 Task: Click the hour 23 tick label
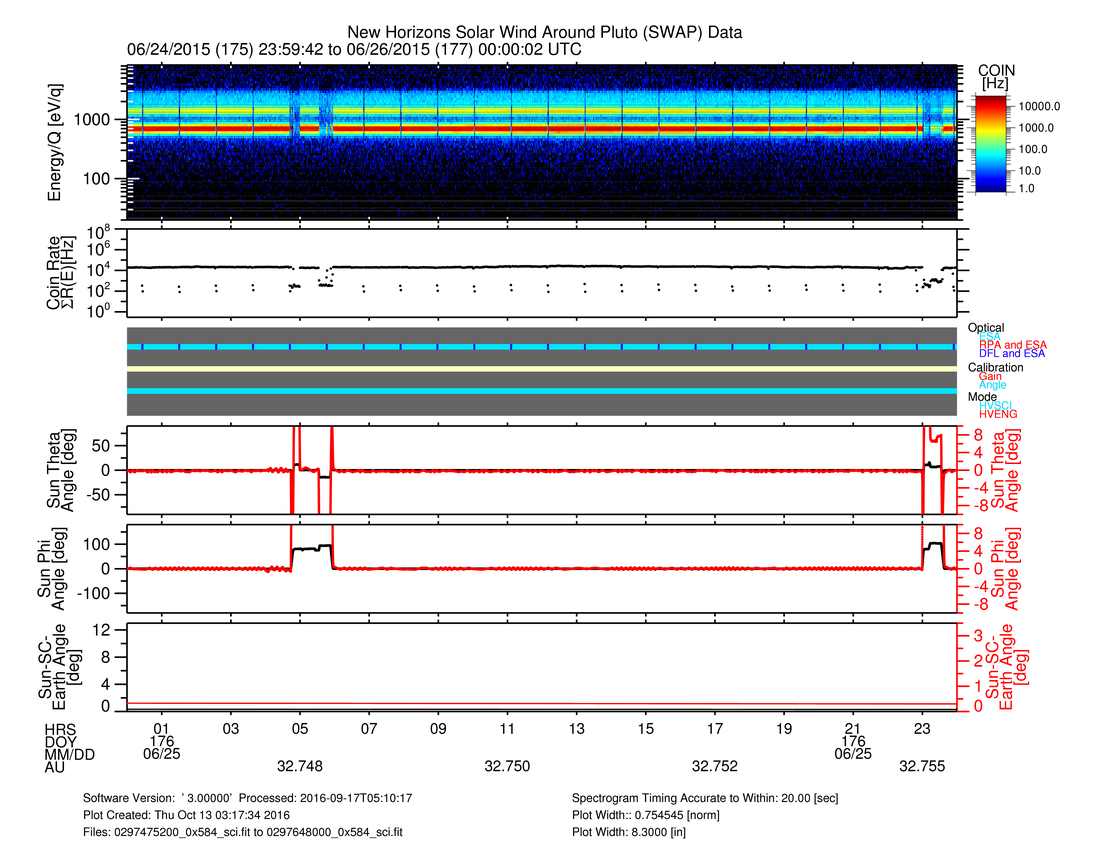(x=923, y=729)
